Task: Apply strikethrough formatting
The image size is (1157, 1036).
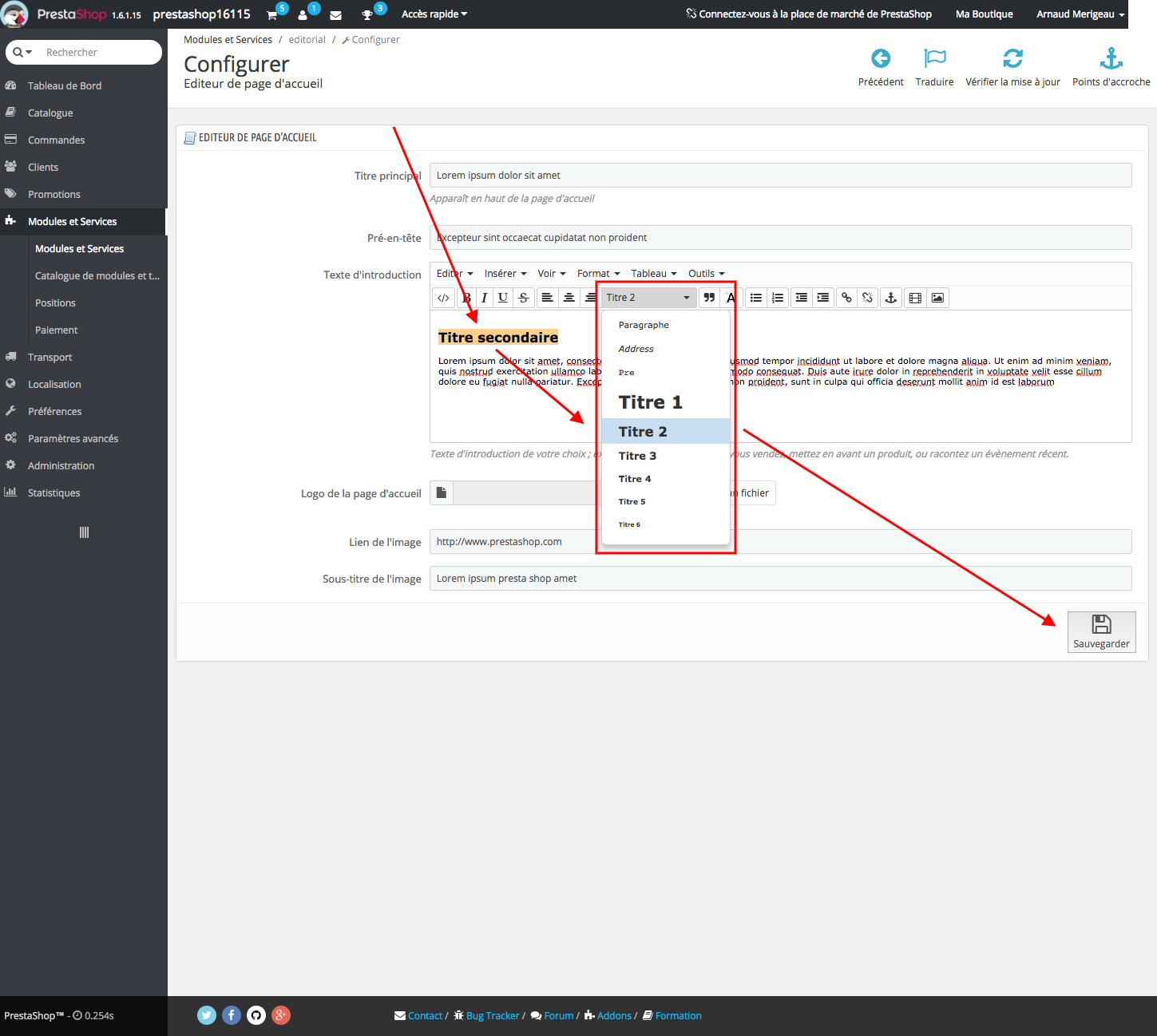Action: [524, 298]
